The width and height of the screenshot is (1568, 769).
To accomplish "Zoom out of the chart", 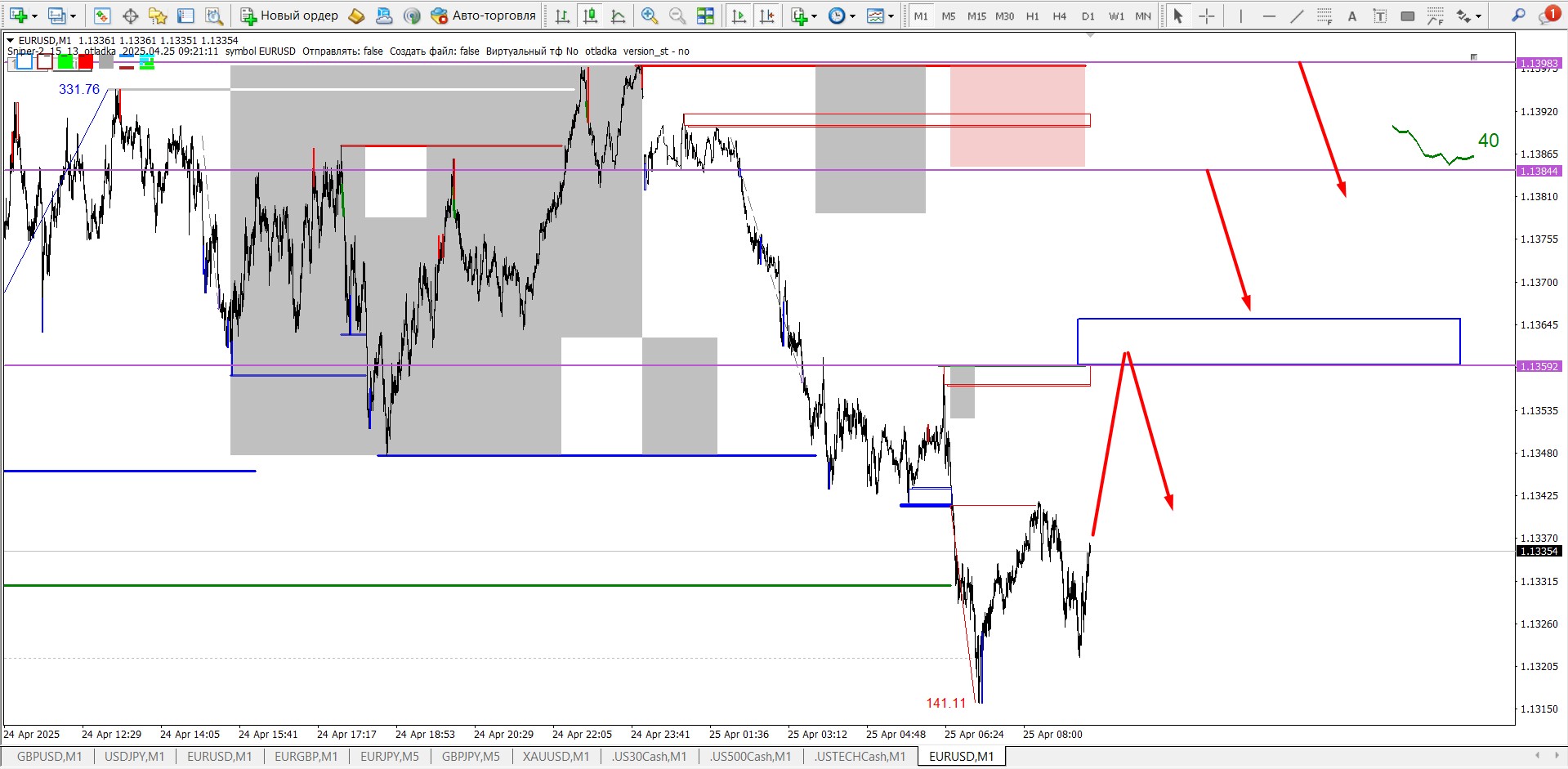I will (x=677, y=16).
